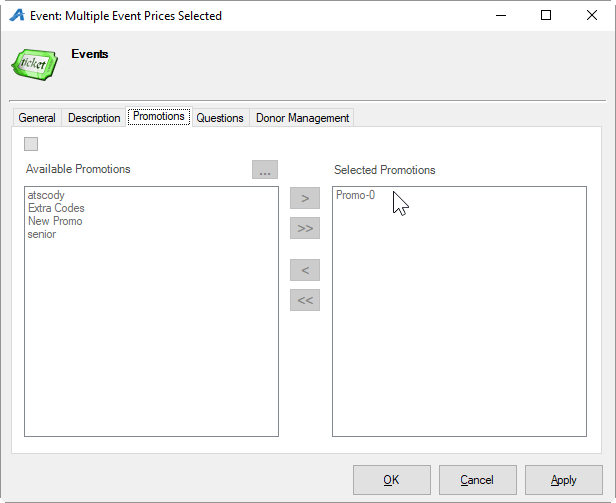Select Promo-0 in Selected Promotions list

[x=355, y=196]
